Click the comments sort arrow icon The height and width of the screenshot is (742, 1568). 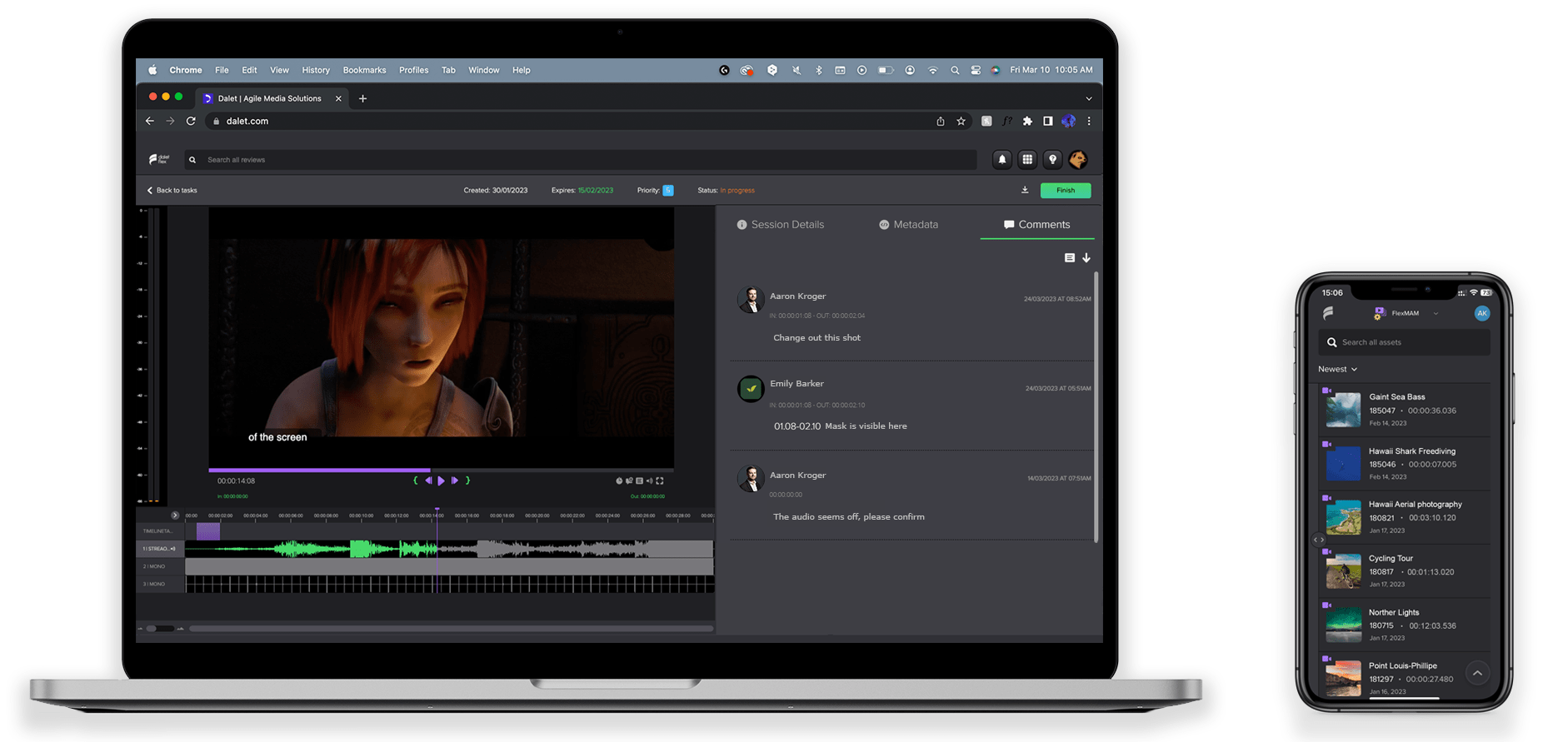1086,258
